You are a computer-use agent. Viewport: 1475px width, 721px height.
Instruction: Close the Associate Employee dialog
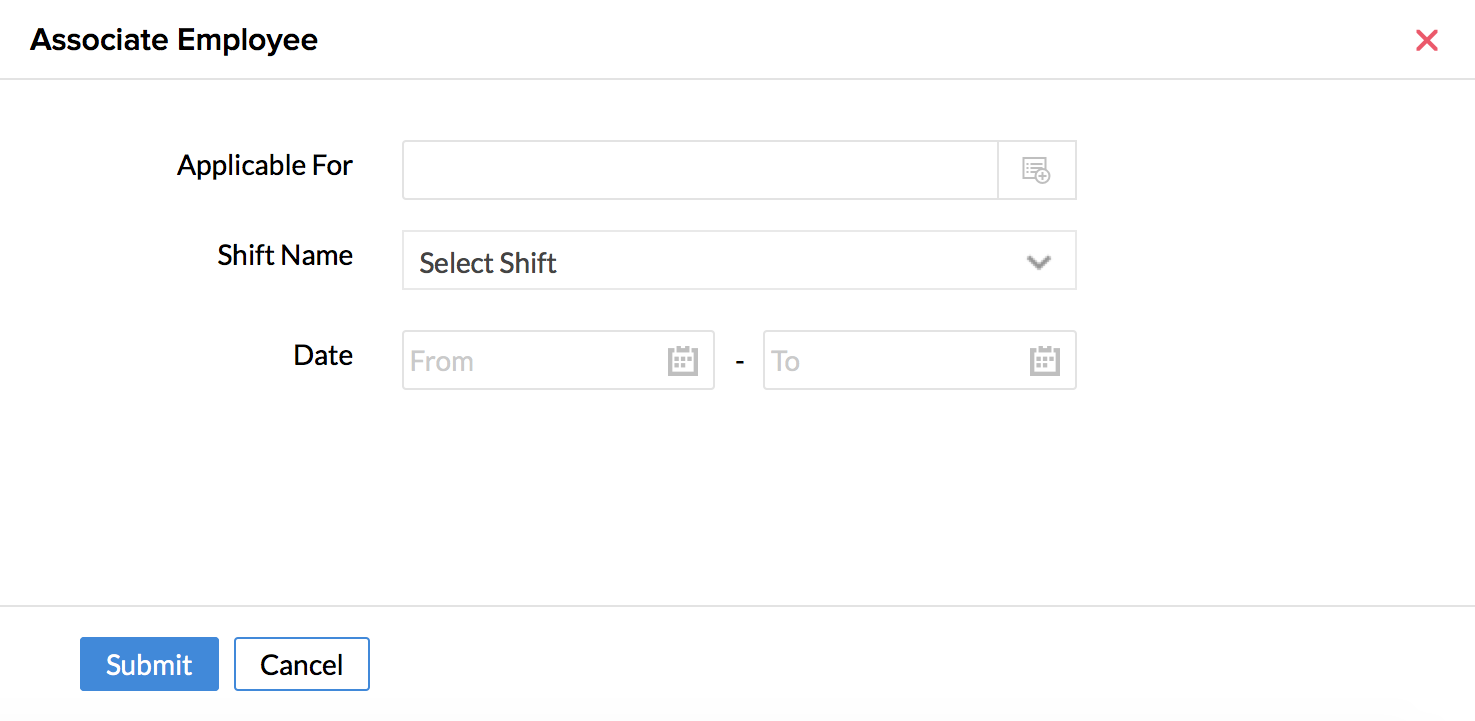(x=1426, y=40)
